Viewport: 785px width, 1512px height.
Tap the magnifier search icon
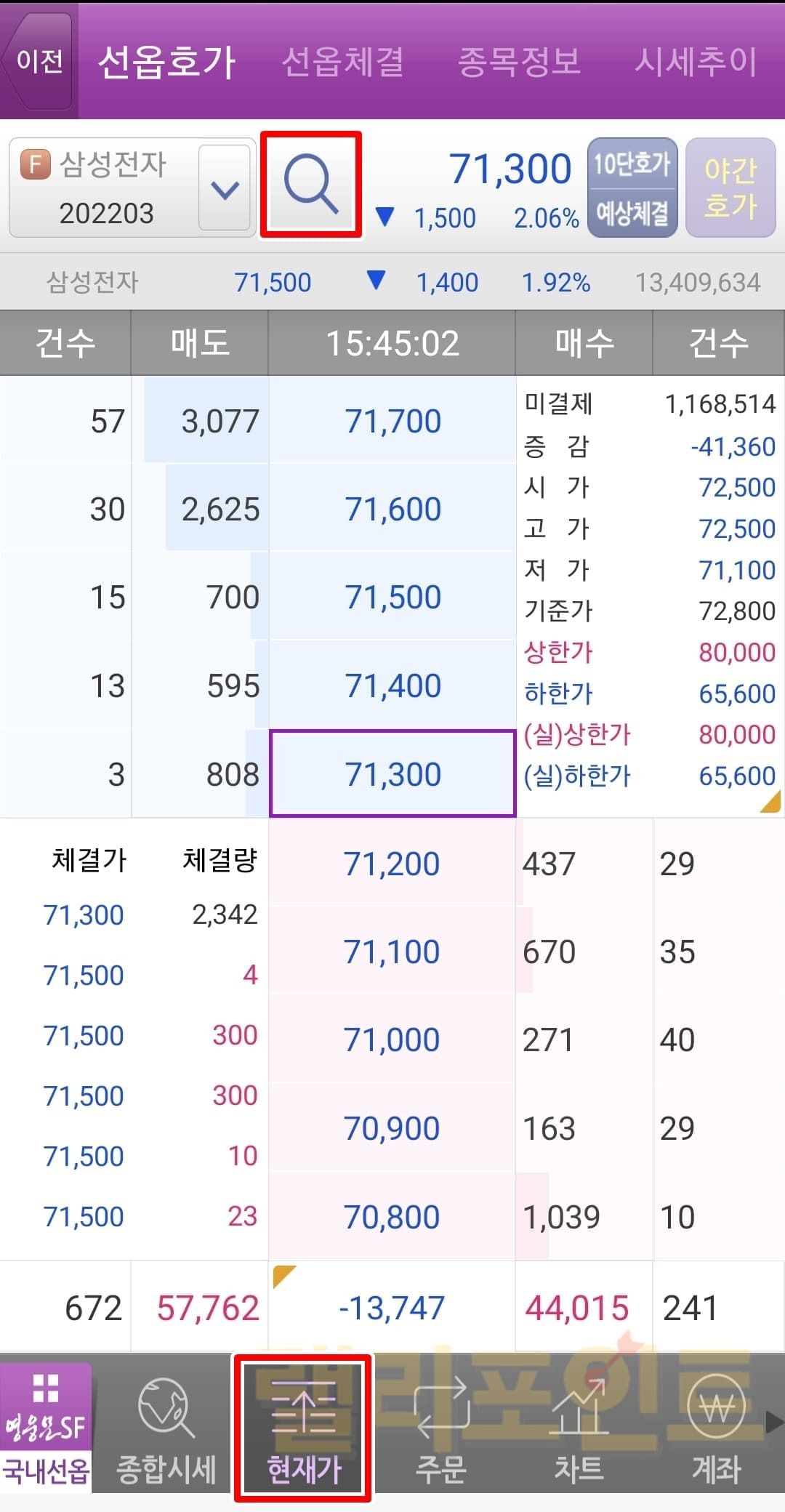point(311,185)
